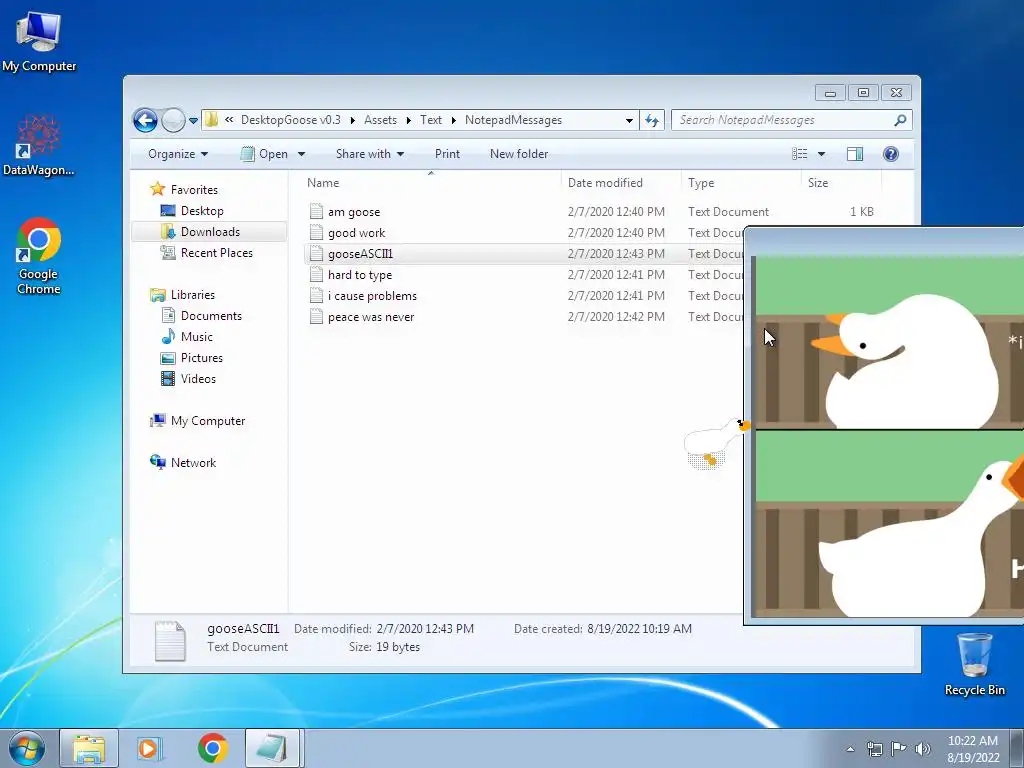Expand the arrow after Assets breadcrumb
The height and width of the screenshot is (768, 1024).
coord(409,120)
